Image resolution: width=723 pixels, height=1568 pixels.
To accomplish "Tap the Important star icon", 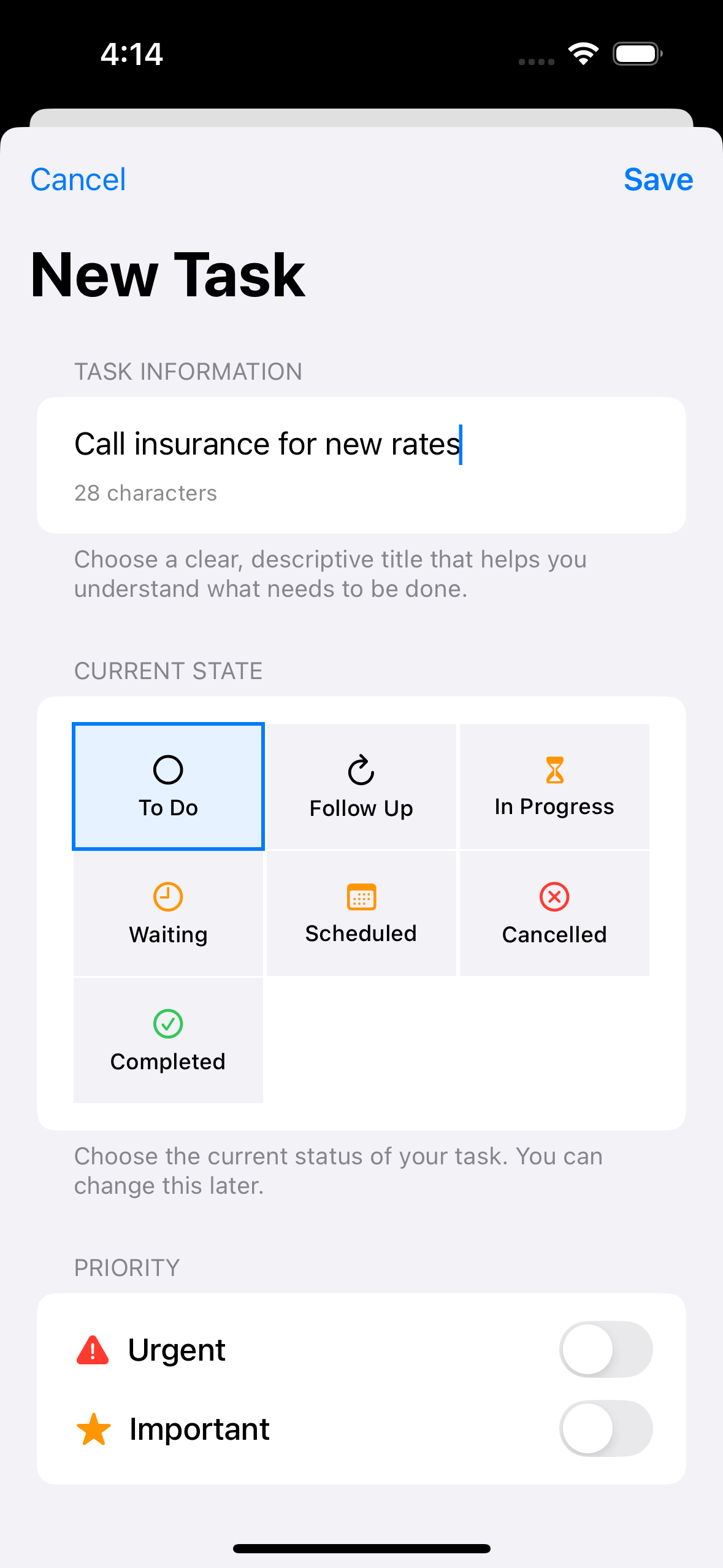I will (x=93, y=1429).
